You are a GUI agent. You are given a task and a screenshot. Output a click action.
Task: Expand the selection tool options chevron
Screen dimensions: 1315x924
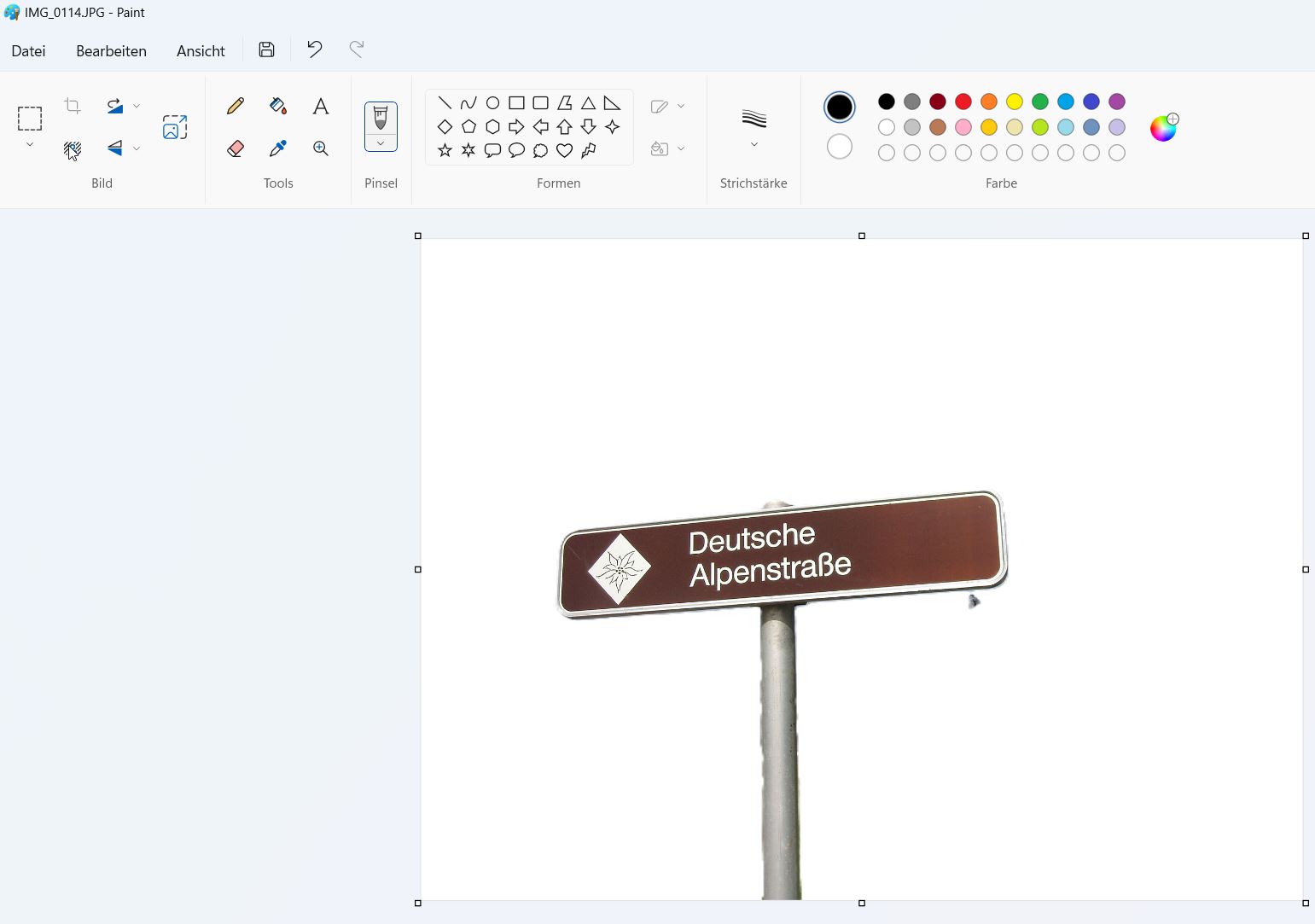pyautogui.click(x=30, y=145)
